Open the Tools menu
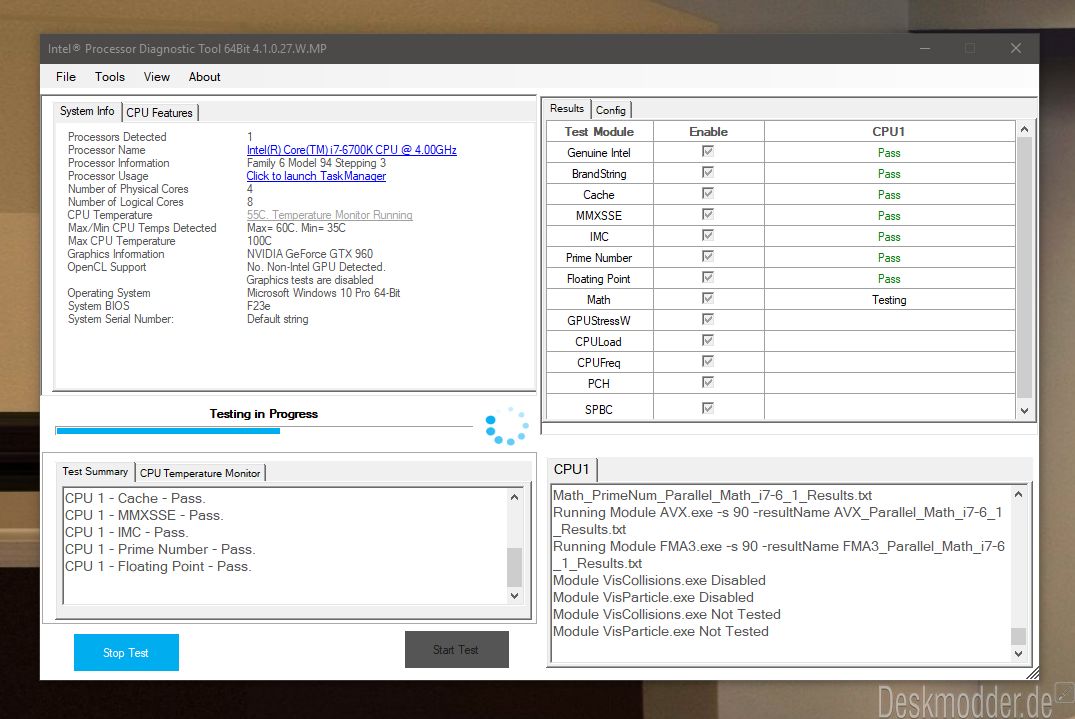Screen dimensions: 1075x719 (110, 77)
